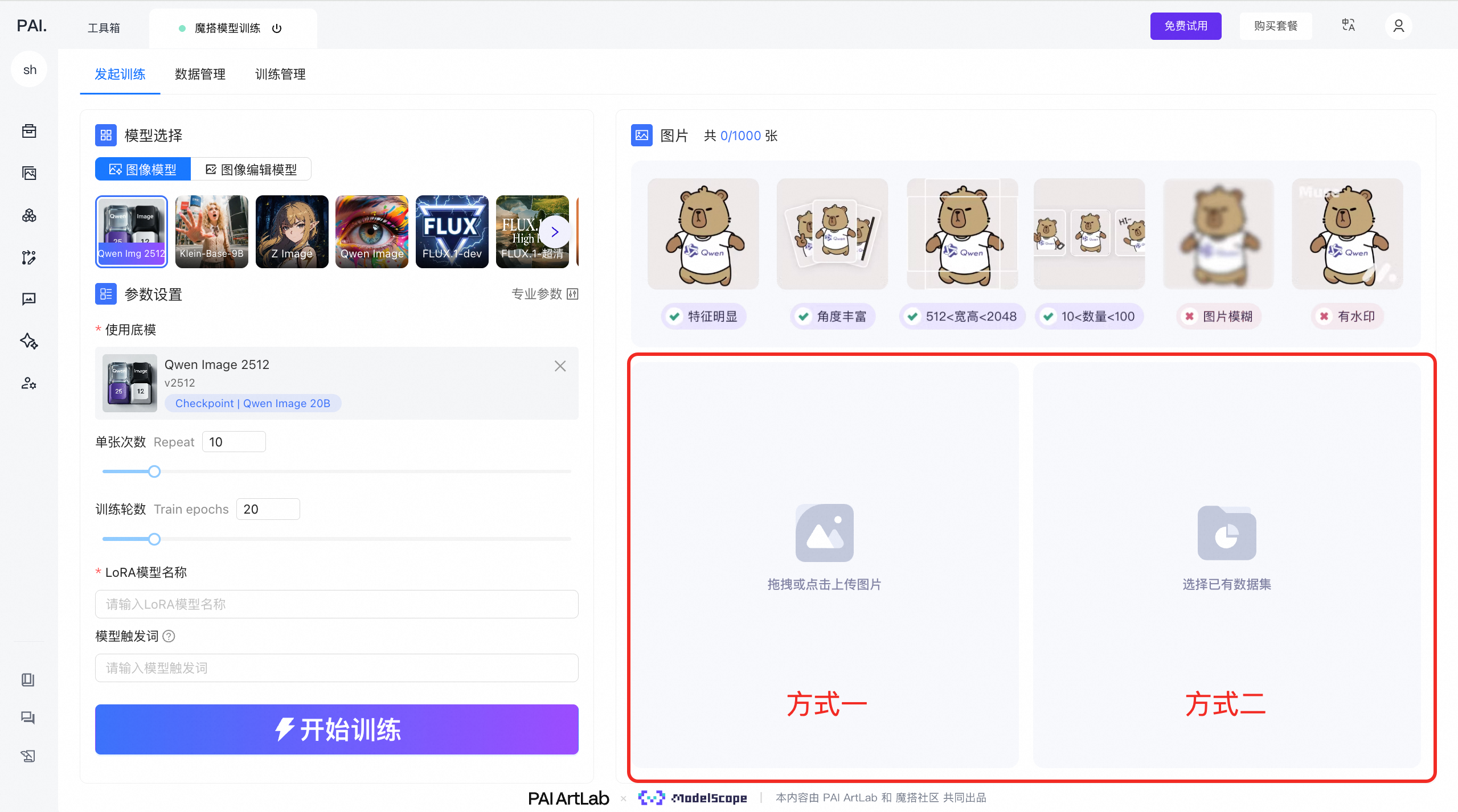Click the 开始训练 button
The image size is (1458, 812).
click(337, 729)
